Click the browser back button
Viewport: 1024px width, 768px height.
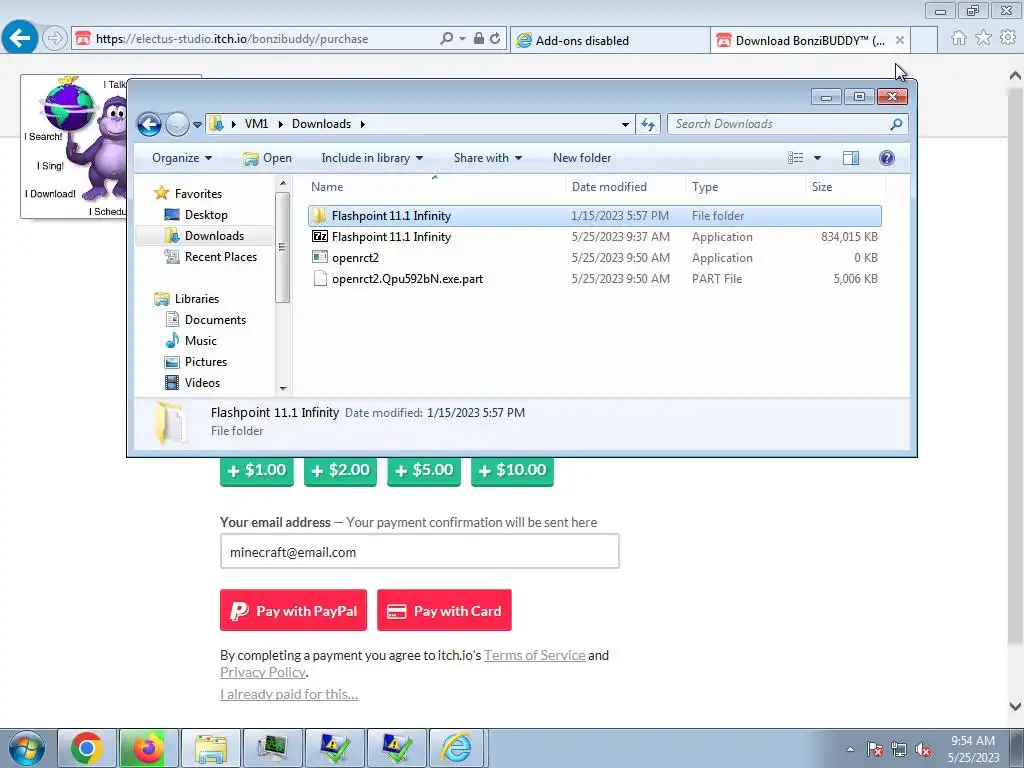20,38
